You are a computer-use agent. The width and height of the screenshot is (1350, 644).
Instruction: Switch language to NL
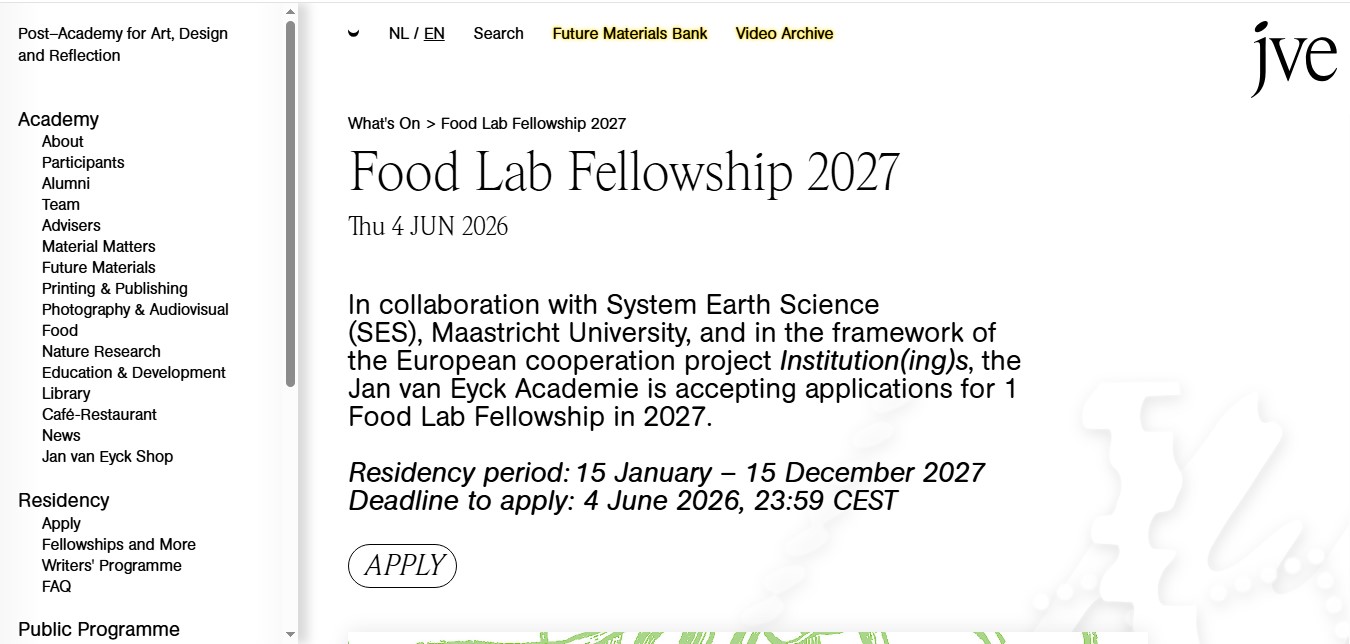[398, 34]
